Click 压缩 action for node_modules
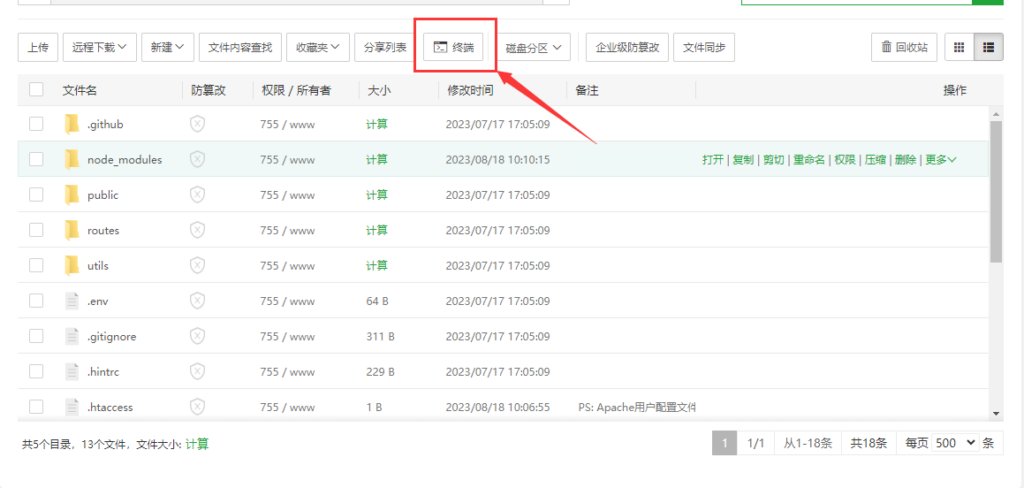1024x488 pixels. click(876, 159)
